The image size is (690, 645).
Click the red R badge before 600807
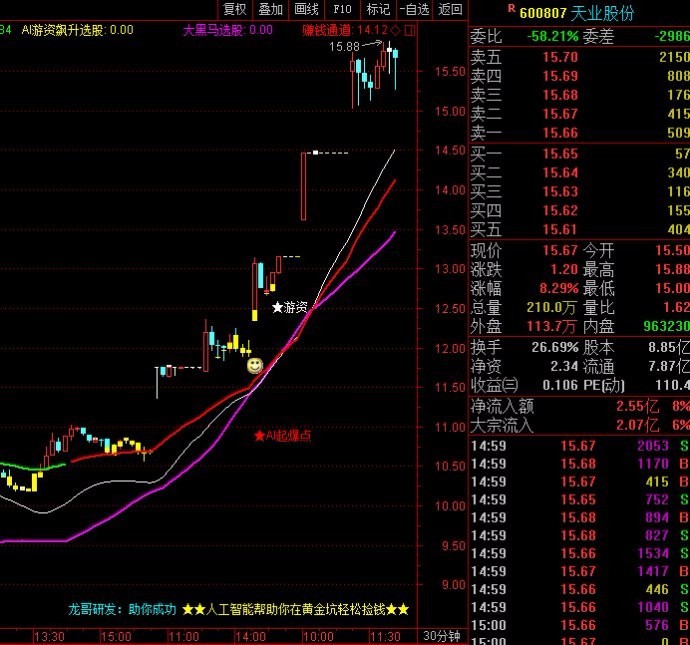point(511,8)
